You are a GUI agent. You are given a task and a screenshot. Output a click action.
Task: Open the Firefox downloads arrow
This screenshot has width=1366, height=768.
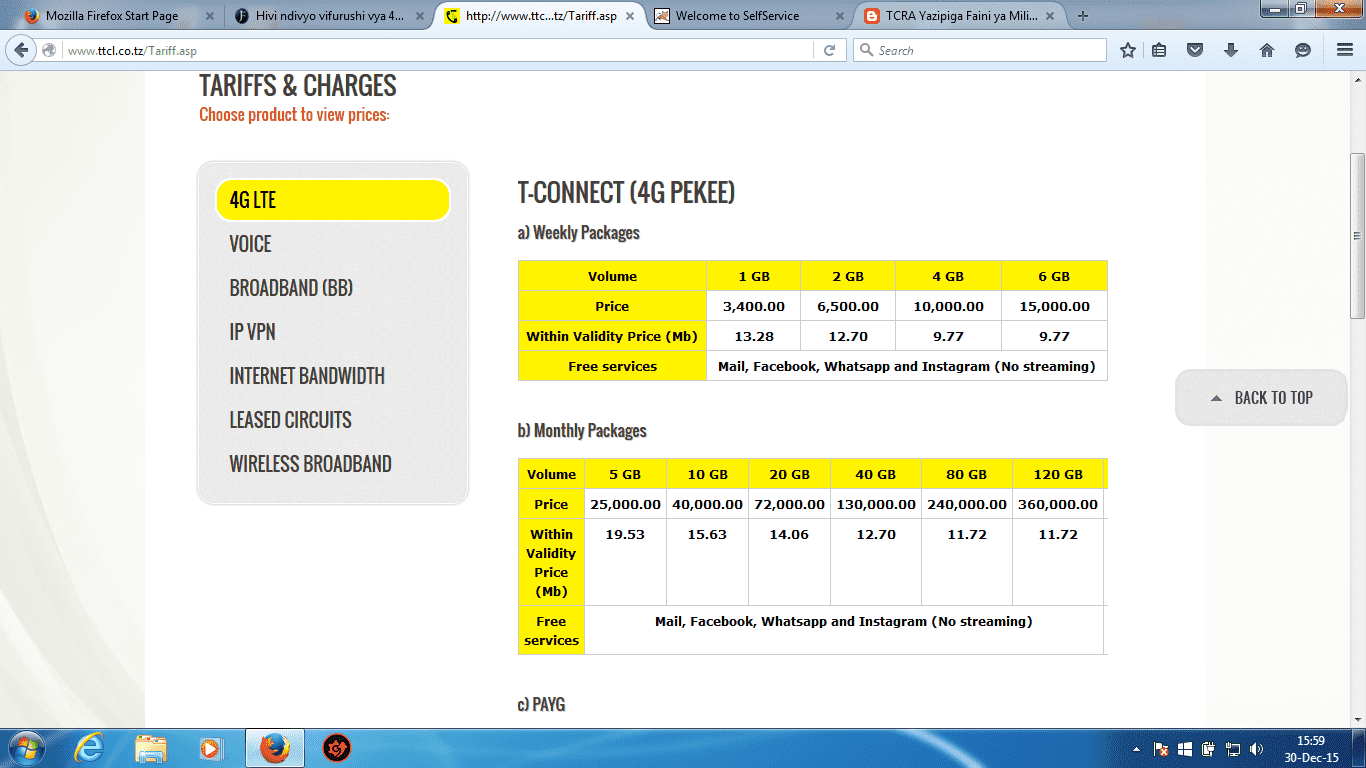[x=1231, y=50]
